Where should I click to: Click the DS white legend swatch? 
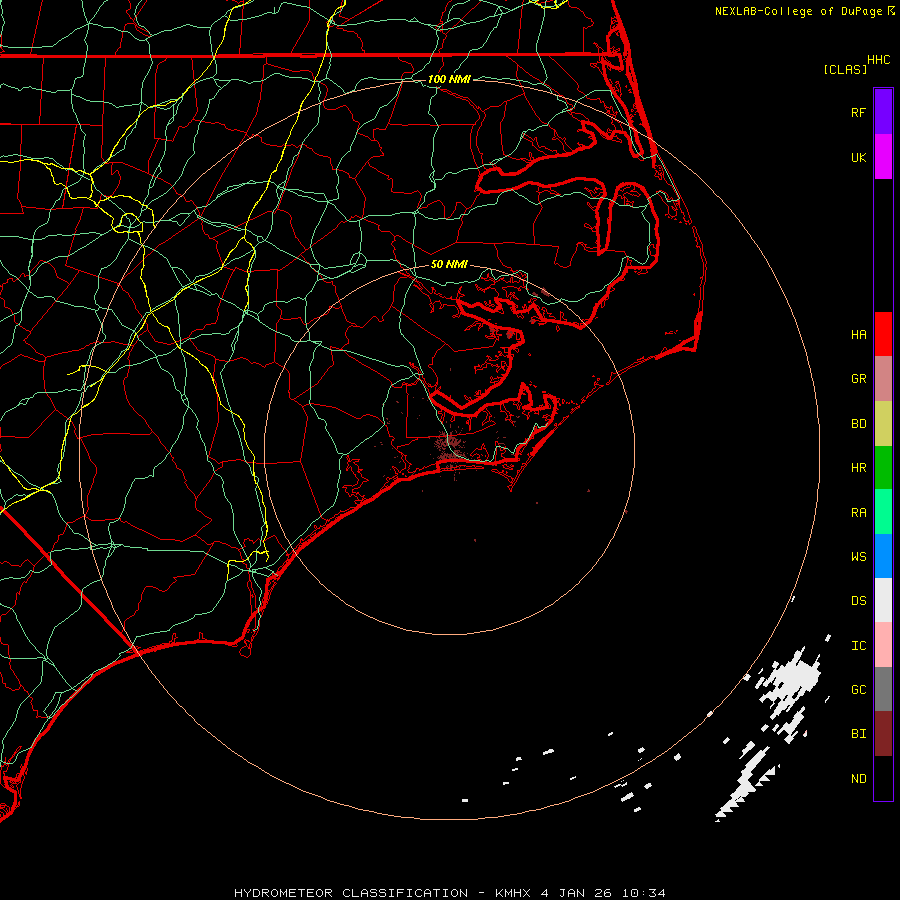(x=883, y=600)
